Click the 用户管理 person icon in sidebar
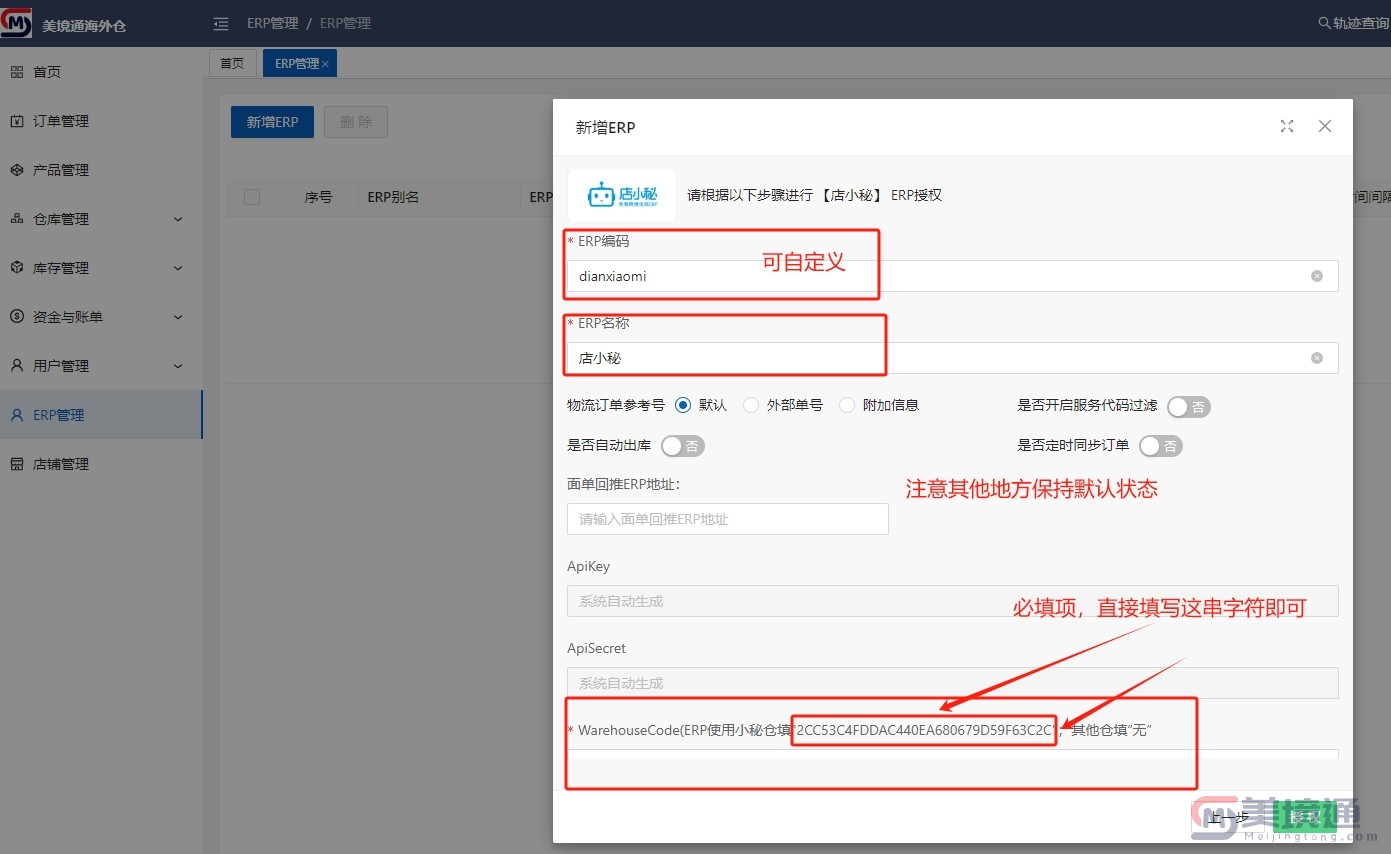 coord(16,366)
